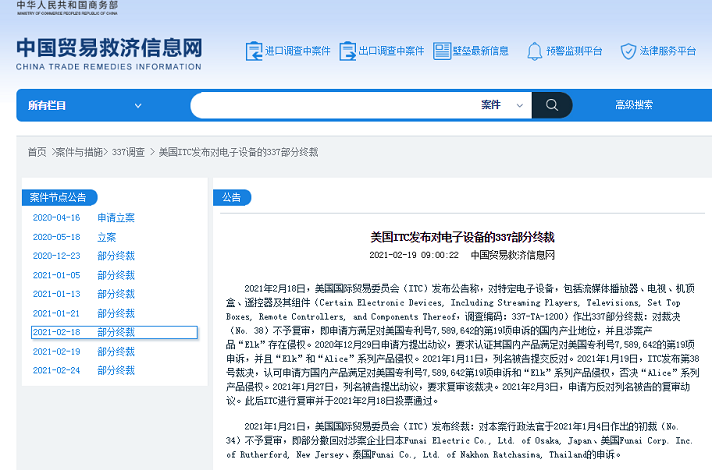Open the 2020-12-23 部分终裁 entry
712x470 pixels.
click(84, 256)
